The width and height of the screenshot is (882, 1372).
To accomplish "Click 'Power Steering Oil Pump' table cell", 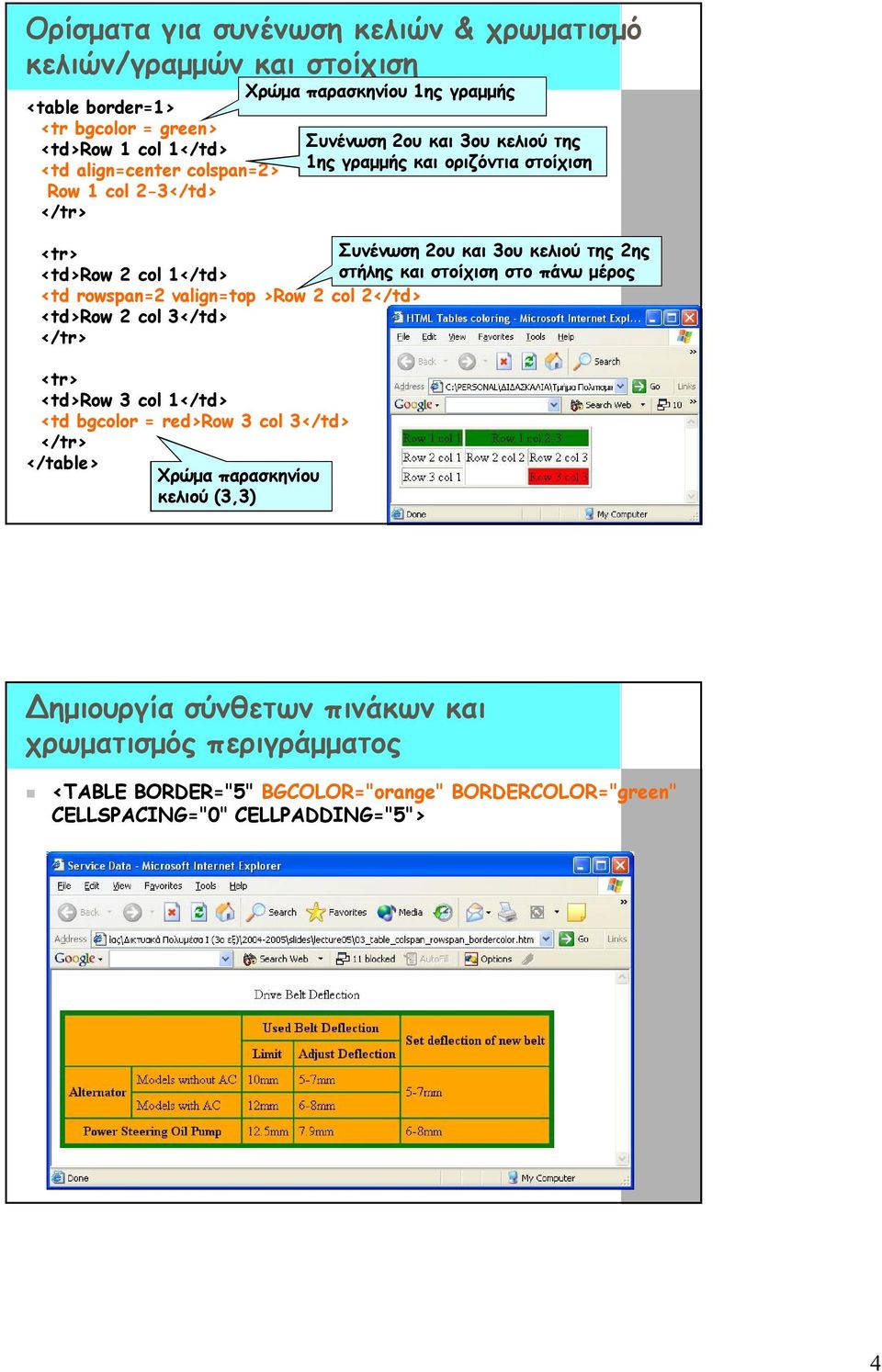I will pyautogui.click(x=153, y=1131).
